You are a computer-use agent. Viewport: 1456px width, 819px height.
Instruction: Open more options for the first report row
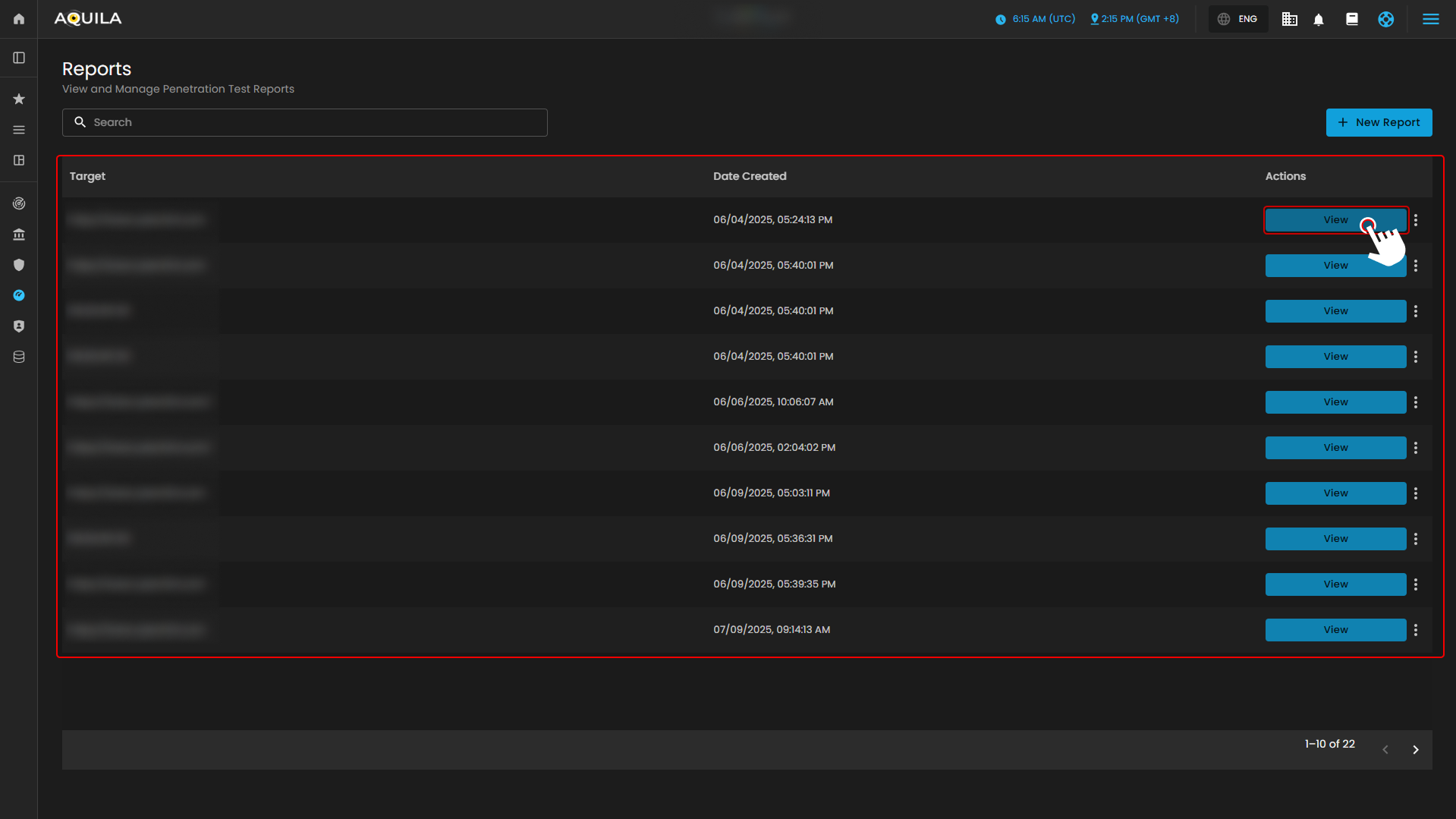coord(1416,220)
